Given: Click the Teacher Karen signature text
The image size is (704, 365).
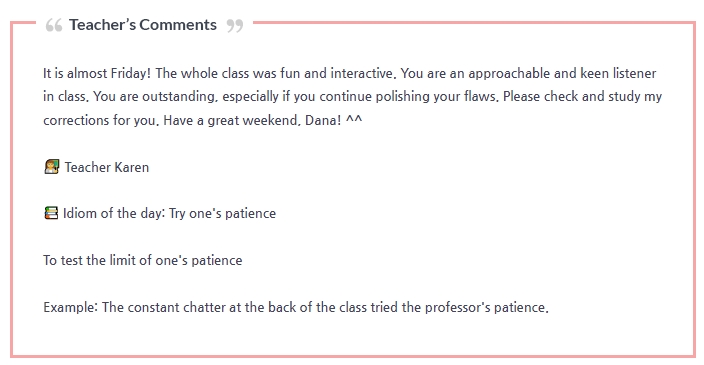Looking at the screenshot, I should pyautogui.click(x=107, y=167).
